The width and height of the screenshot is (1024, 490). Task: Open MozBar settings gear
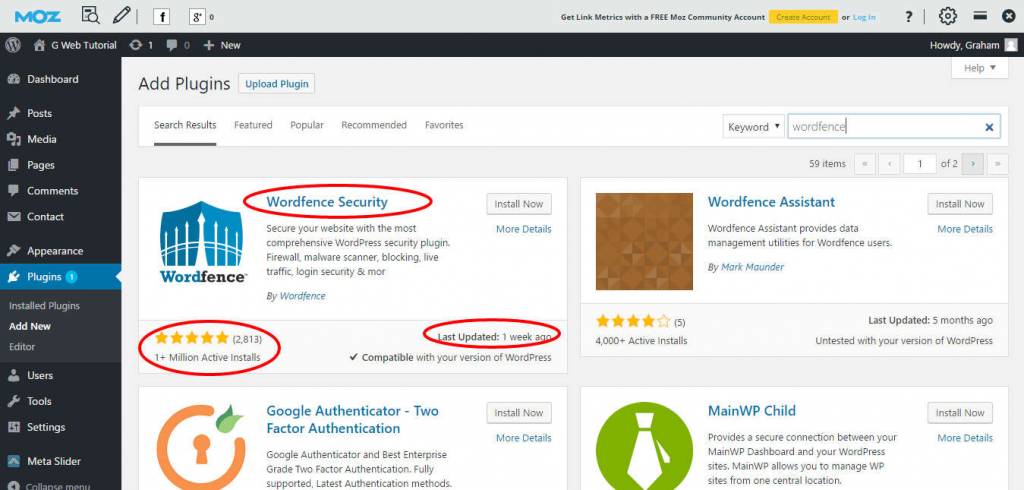pos(948,16)
